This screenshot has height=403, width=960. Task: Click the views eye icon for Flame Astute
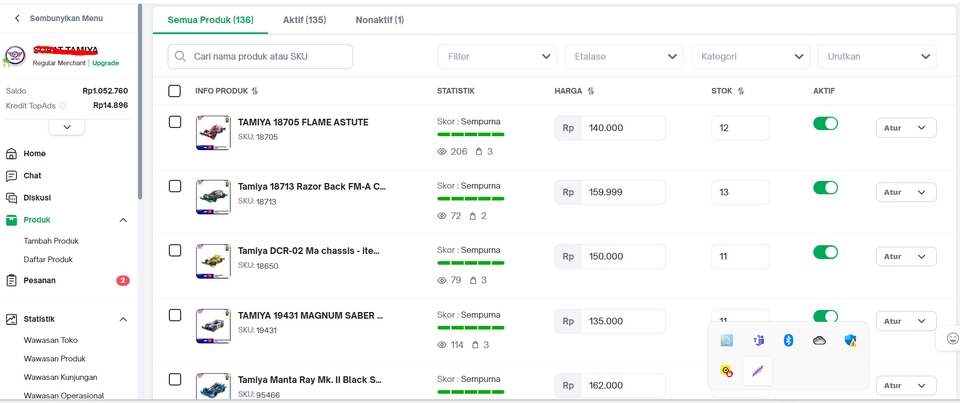click(442, 151)
